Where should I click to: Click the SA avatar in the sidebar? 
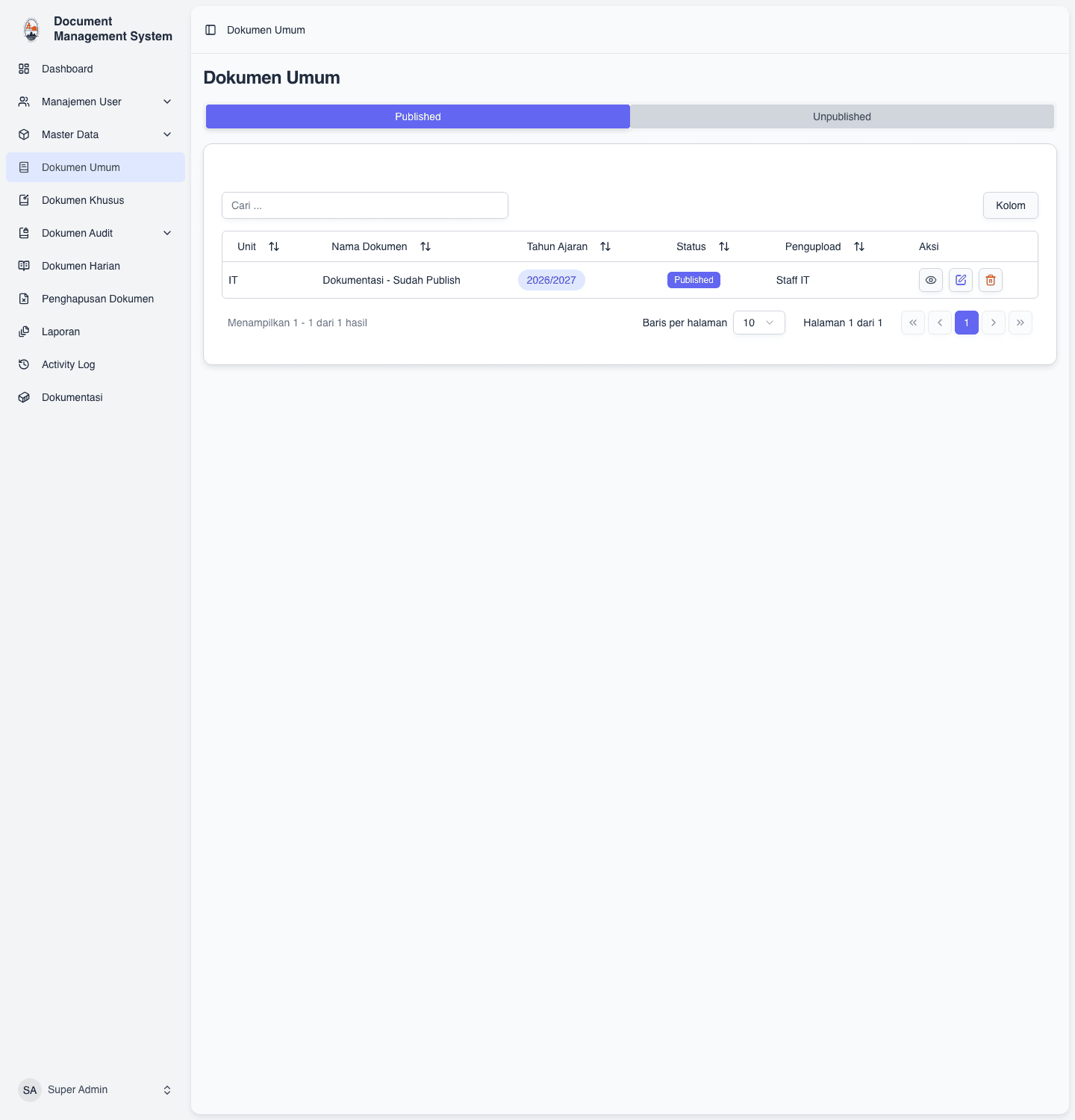pyautogui.click(x=30, y=1090)
